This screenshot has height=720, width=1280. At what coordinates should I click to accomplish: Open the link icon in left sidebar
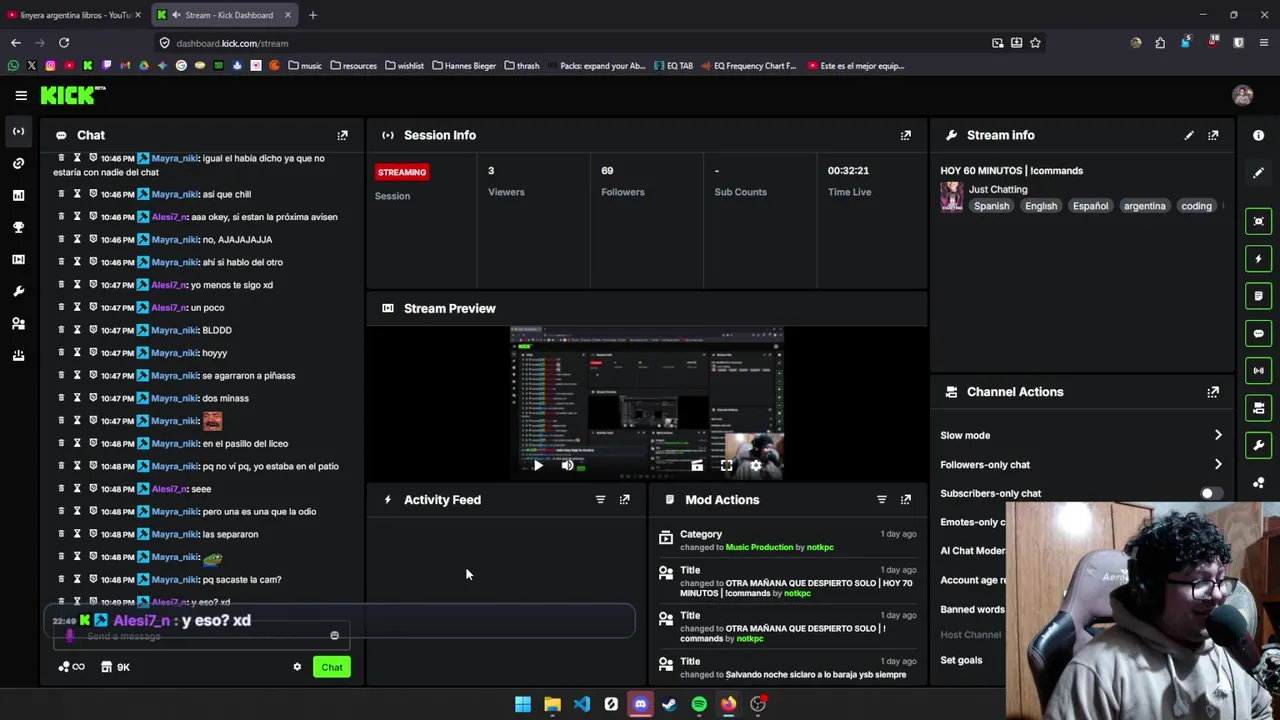click(x=18, y=163)
